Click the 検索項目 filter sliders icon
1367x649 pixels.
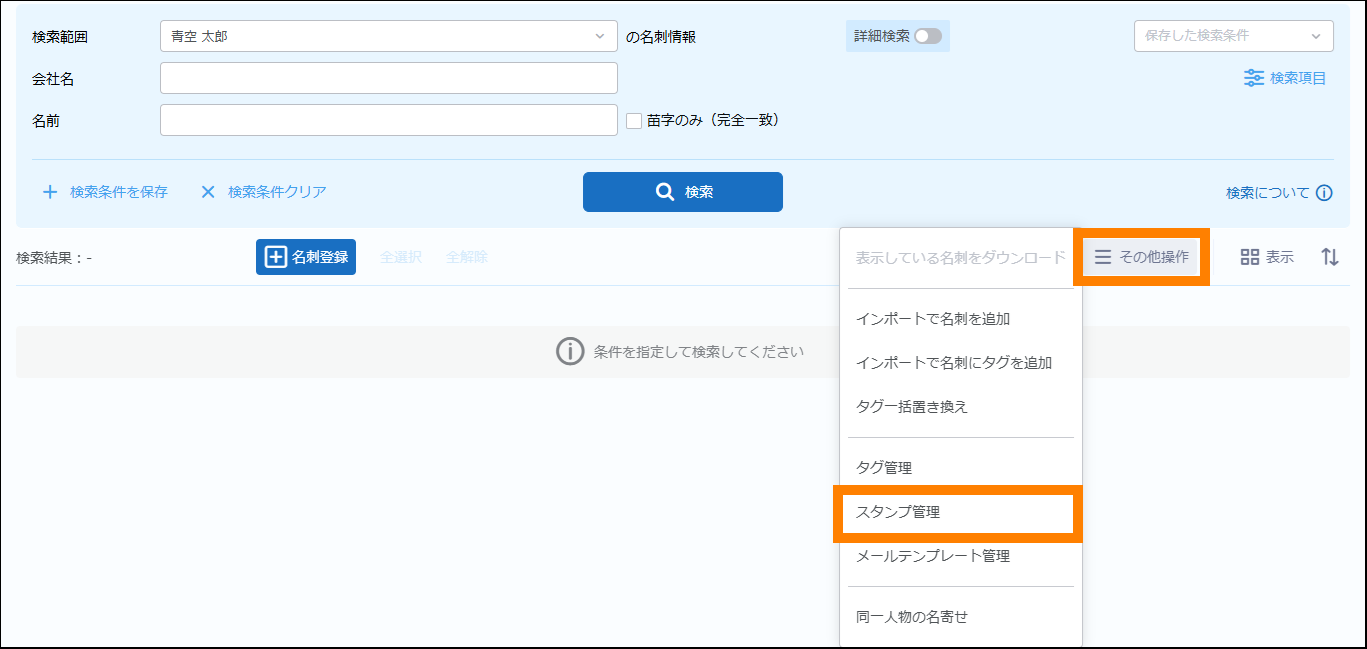pyautogui.click(x=1253, y=78)
